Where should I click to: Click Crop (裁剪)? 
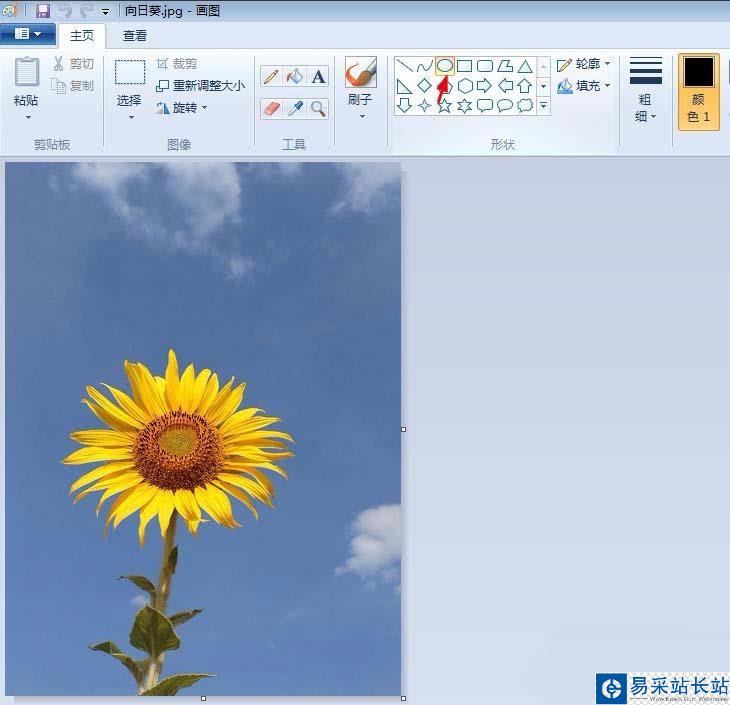point(177,64)
